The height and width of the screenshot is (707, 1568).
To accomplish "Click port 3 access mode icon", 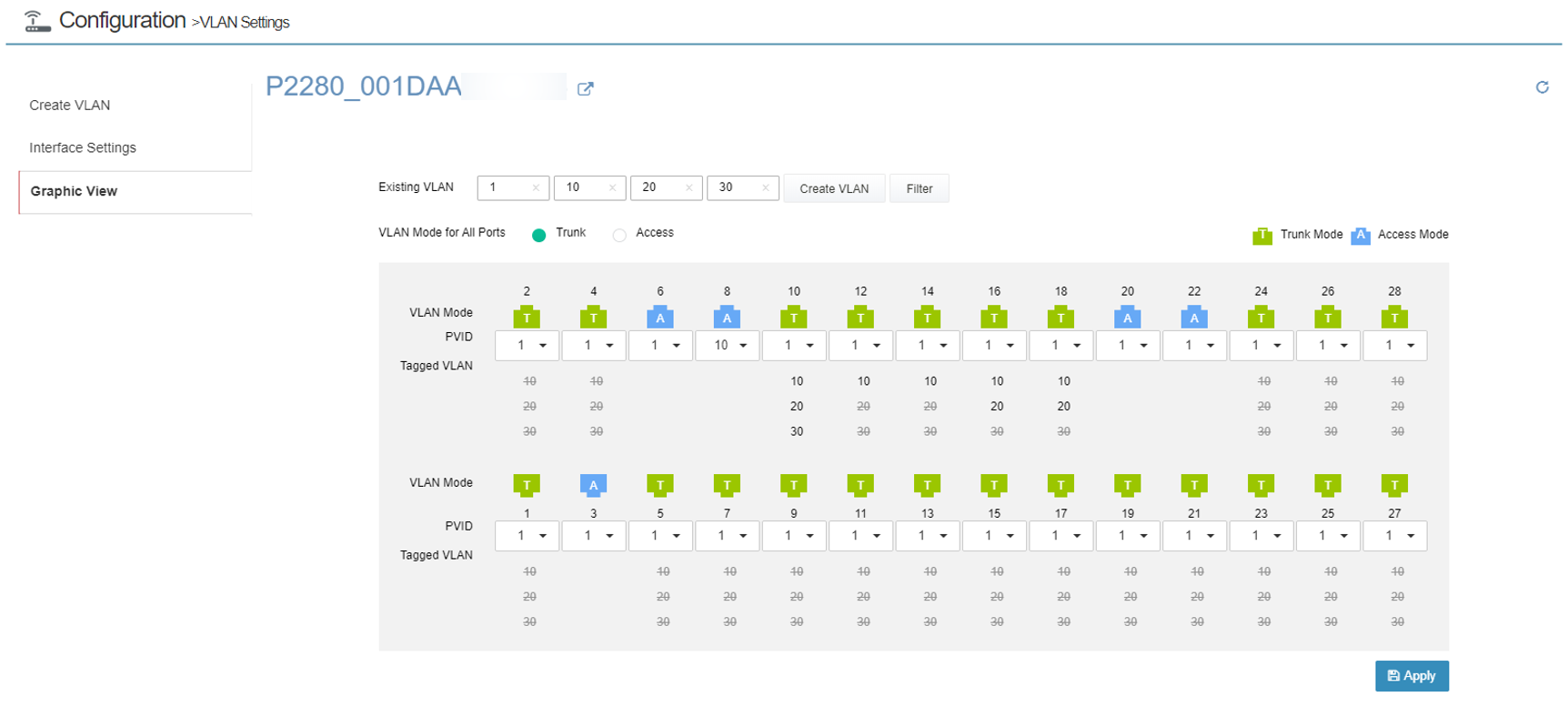I will 593,485.
